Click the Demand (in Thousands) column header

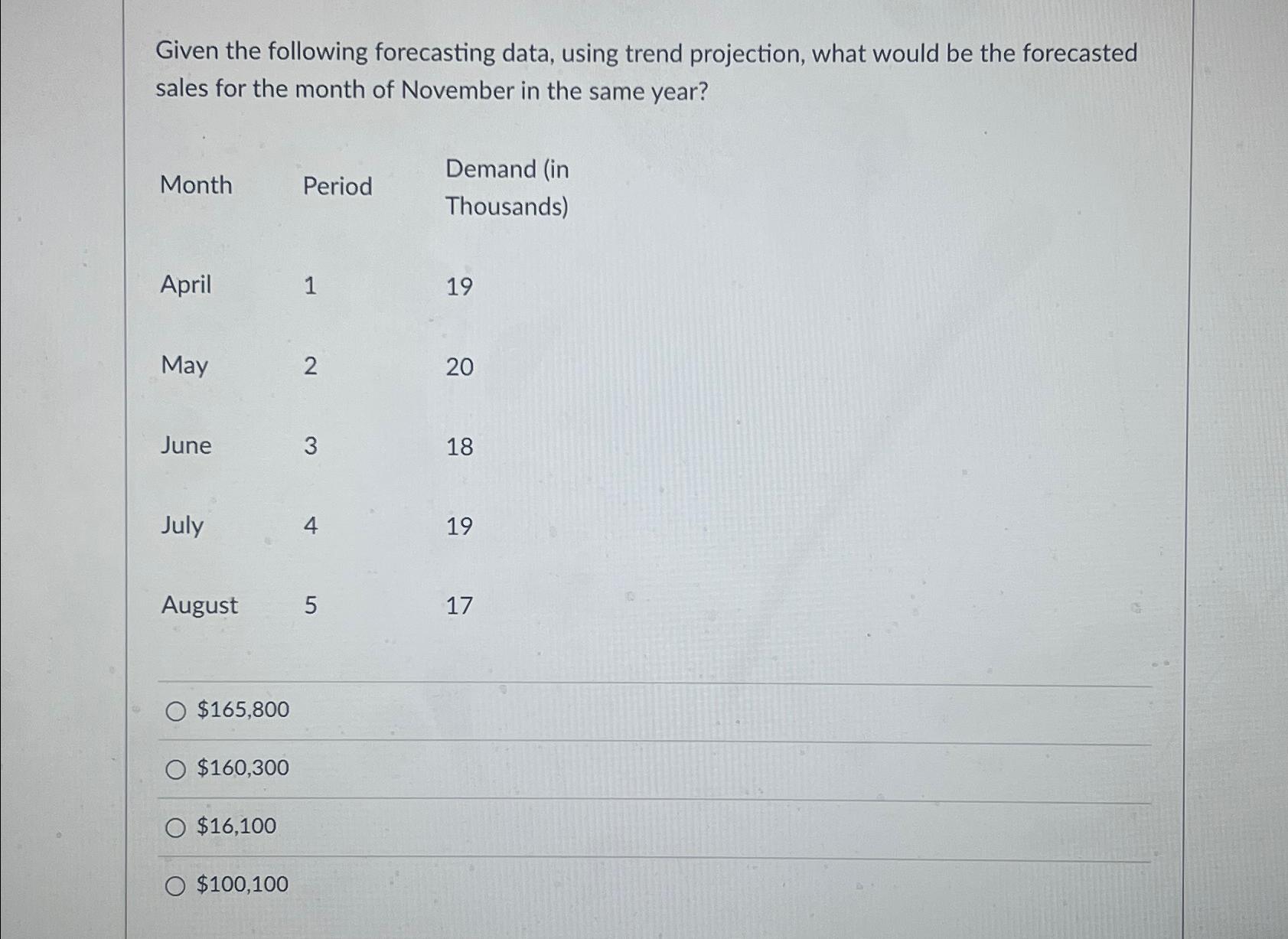(x=507, y=187)
